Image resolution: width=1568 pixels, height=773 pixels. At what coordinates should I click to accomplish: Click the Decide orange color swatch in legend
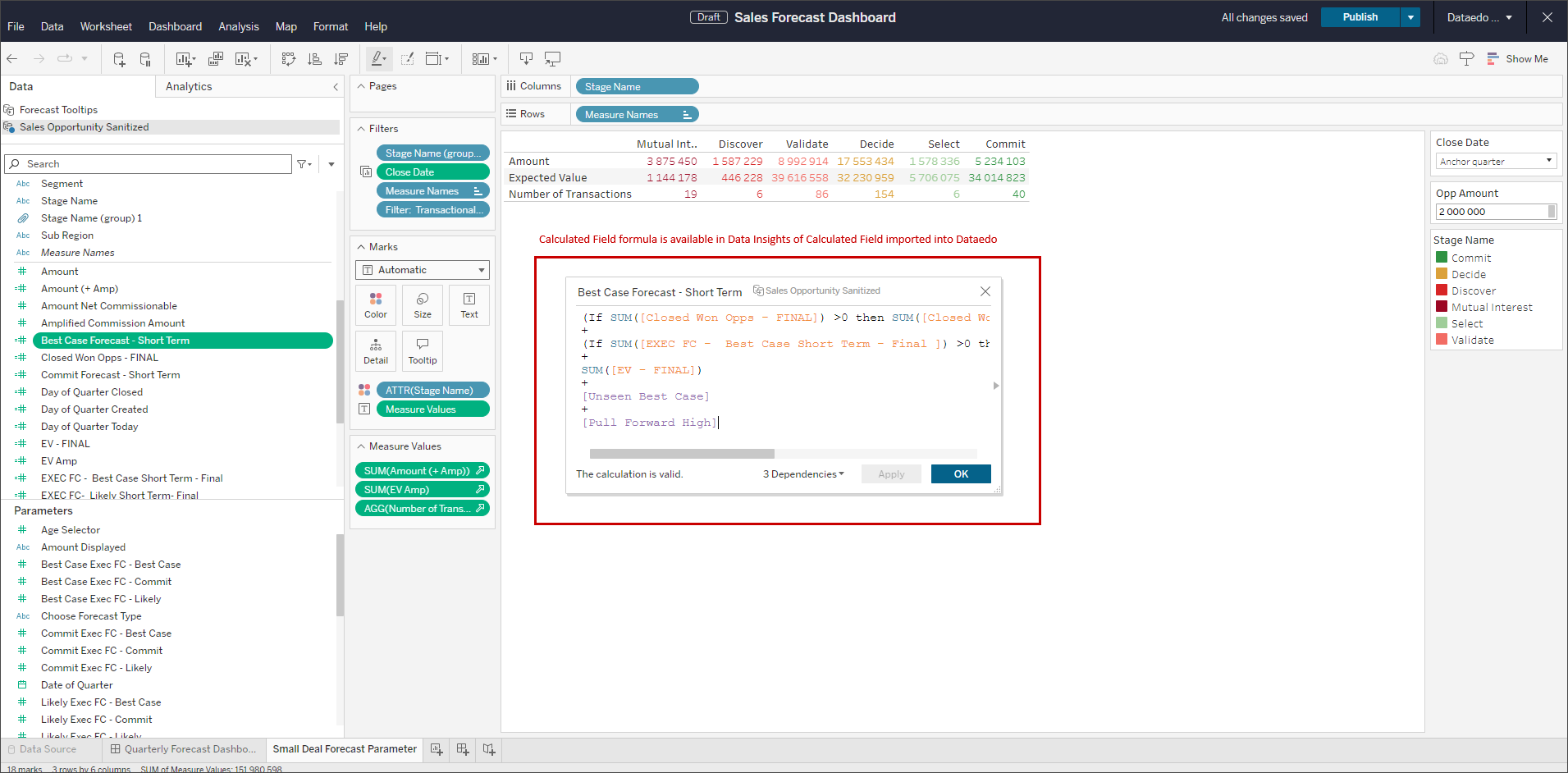tap(1442, 274)
